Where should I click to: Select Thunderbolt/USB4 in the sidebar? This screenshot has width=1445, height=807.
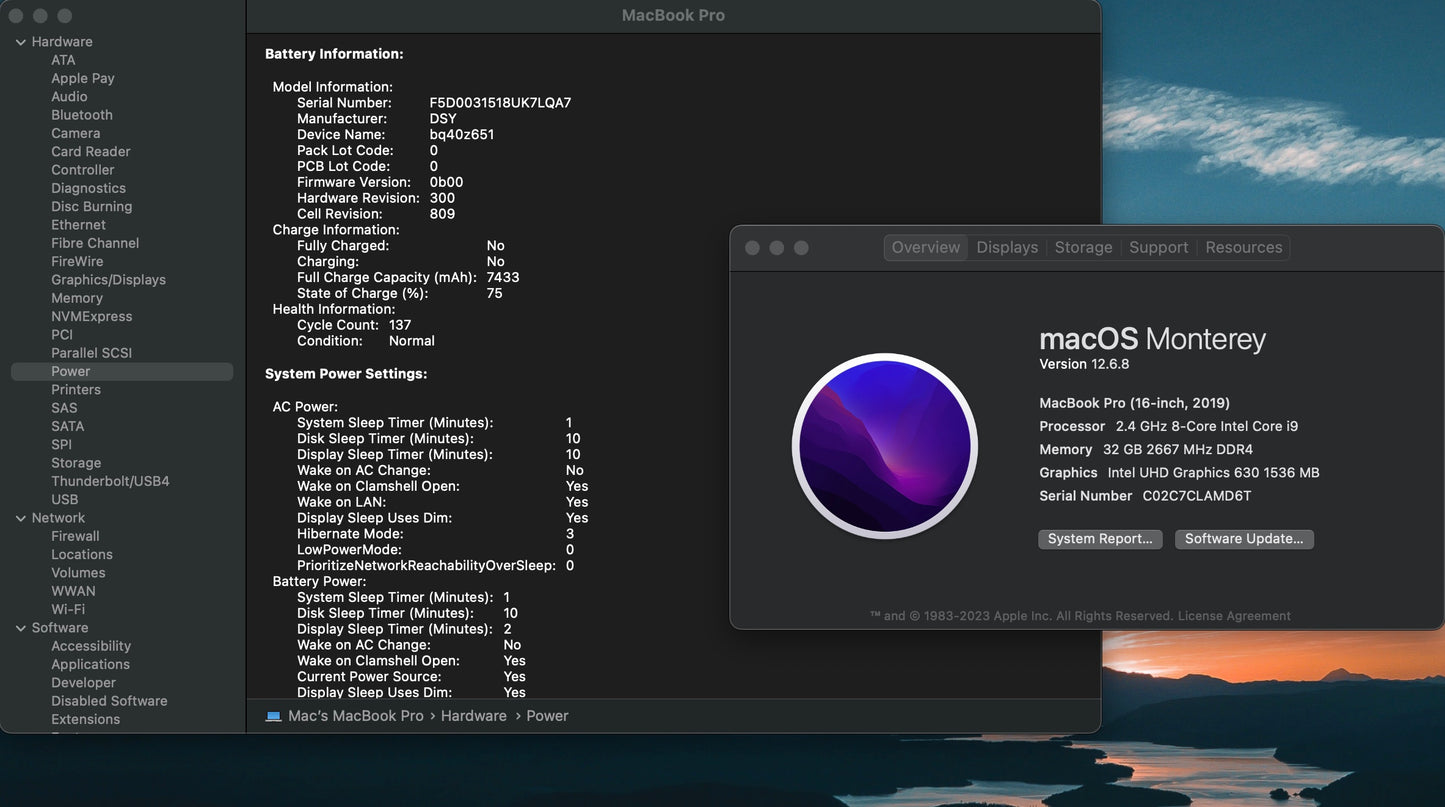[x=111, y=481]
